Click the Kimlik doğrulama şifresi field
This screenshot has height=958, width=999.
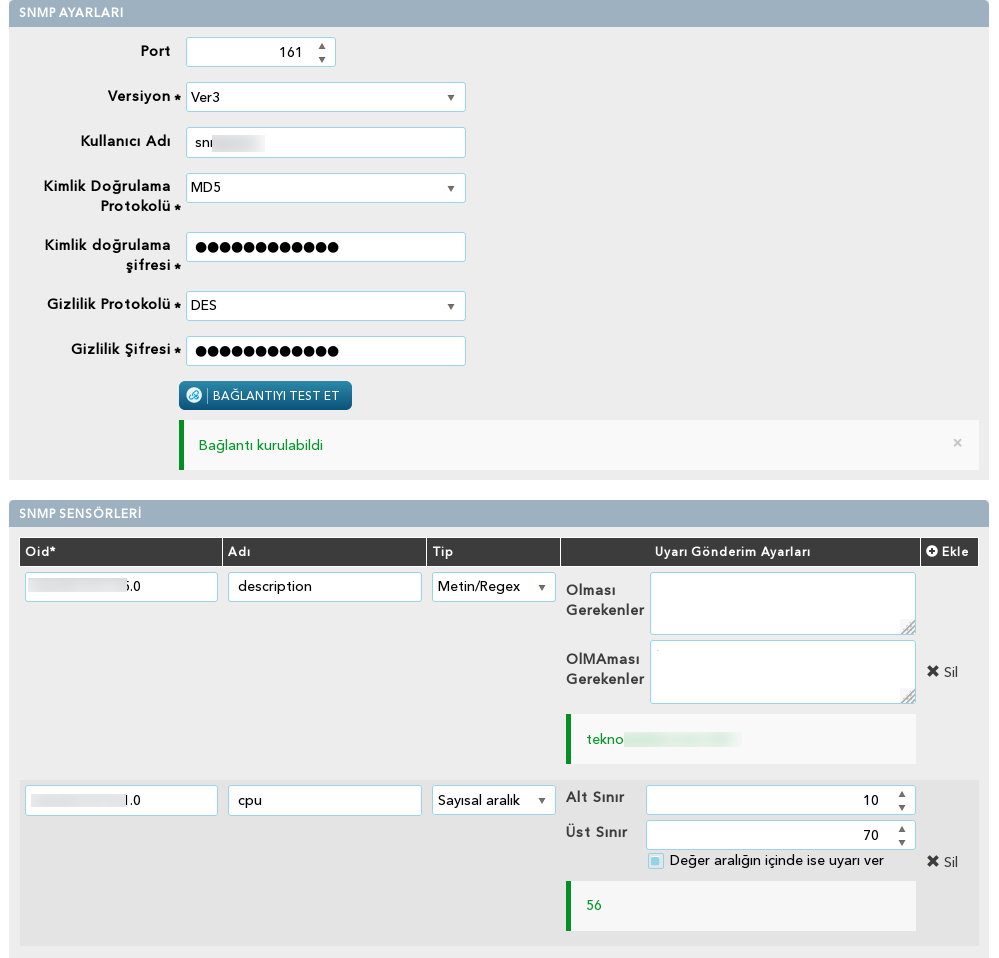click(x=326, y=247)
